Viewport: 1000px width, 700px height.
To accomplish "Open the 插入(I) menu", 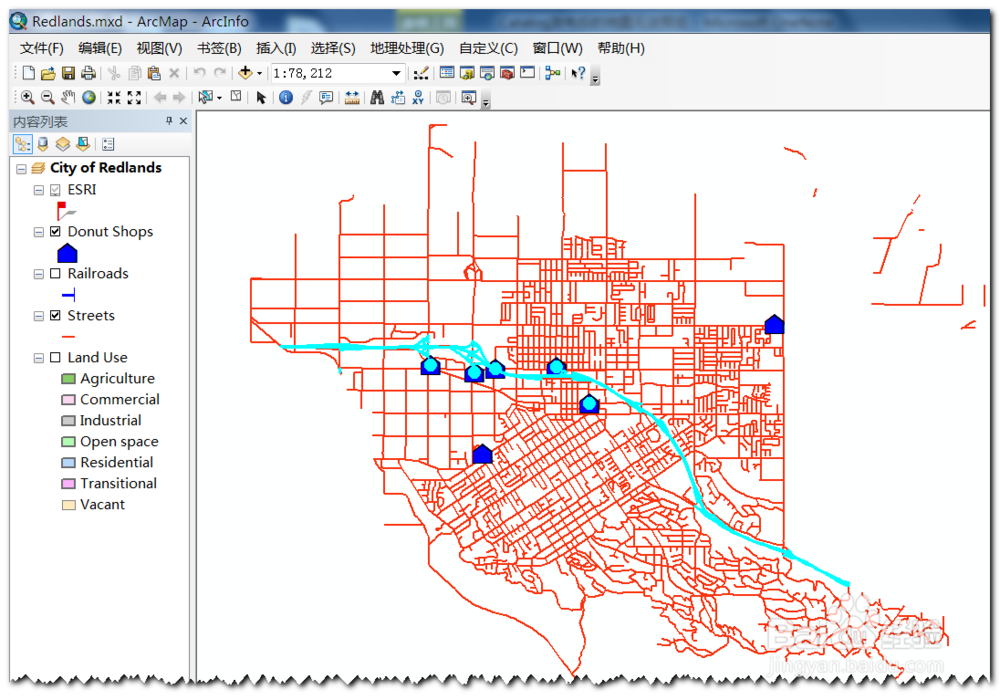I will tap(276, 48).
